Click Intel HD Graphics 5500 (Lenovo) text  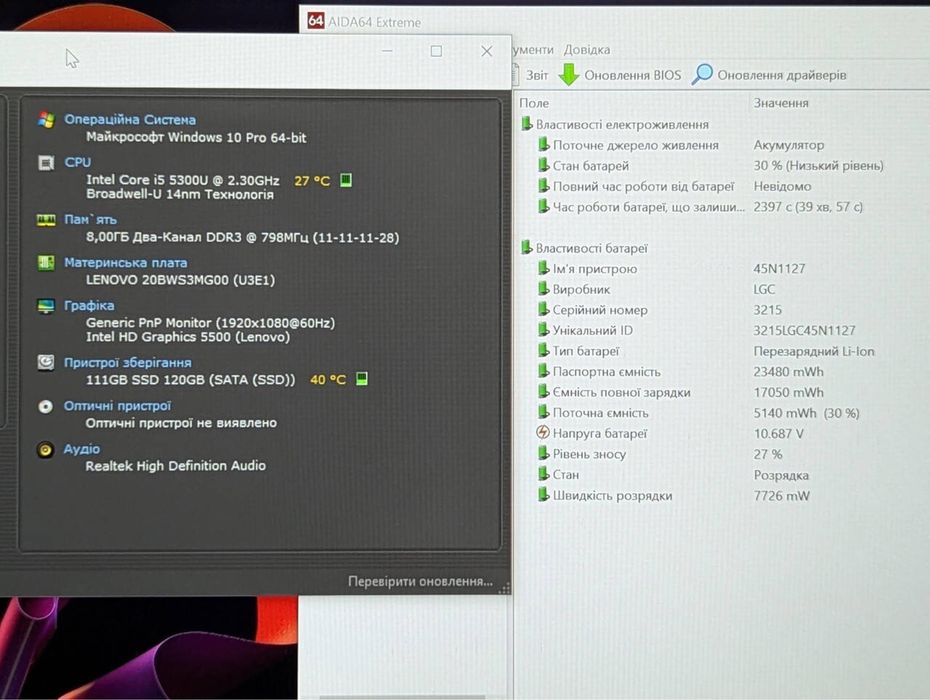[x=188, y=337]
